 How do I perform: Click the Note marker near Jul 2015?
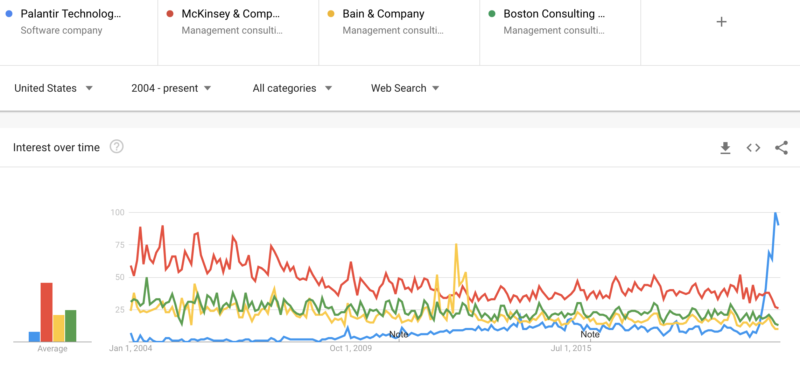click(590, 335)
